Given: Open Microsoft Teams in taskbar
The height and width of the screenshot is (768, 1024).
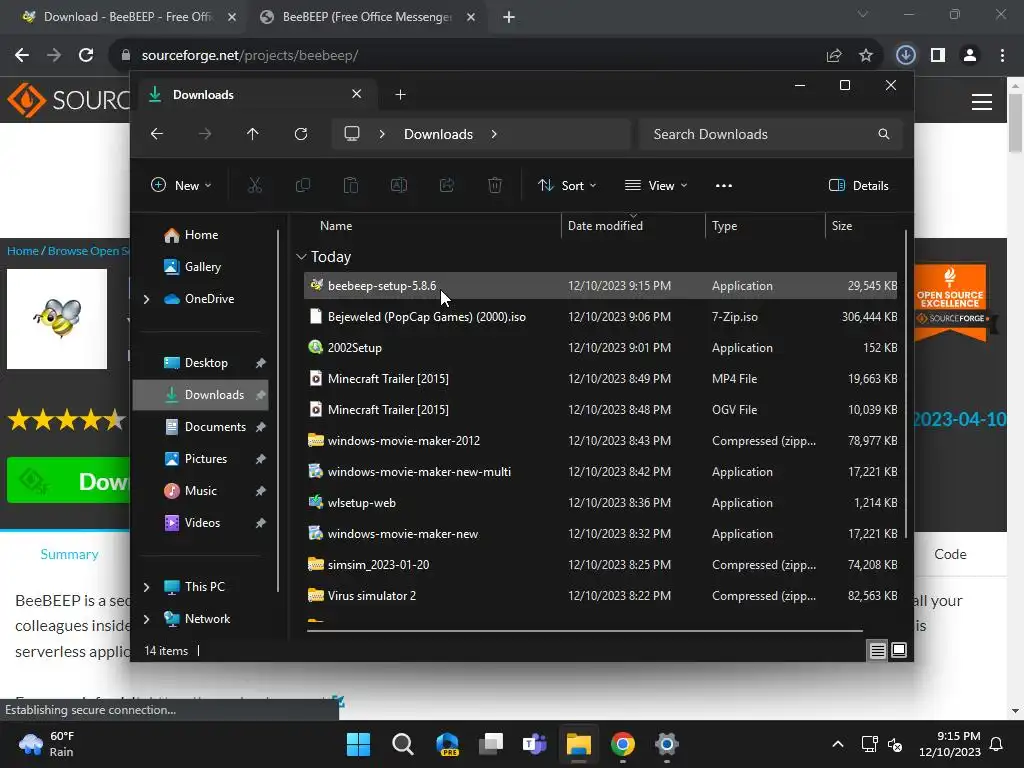Looking at the screenshot, I should click(534, 744).
